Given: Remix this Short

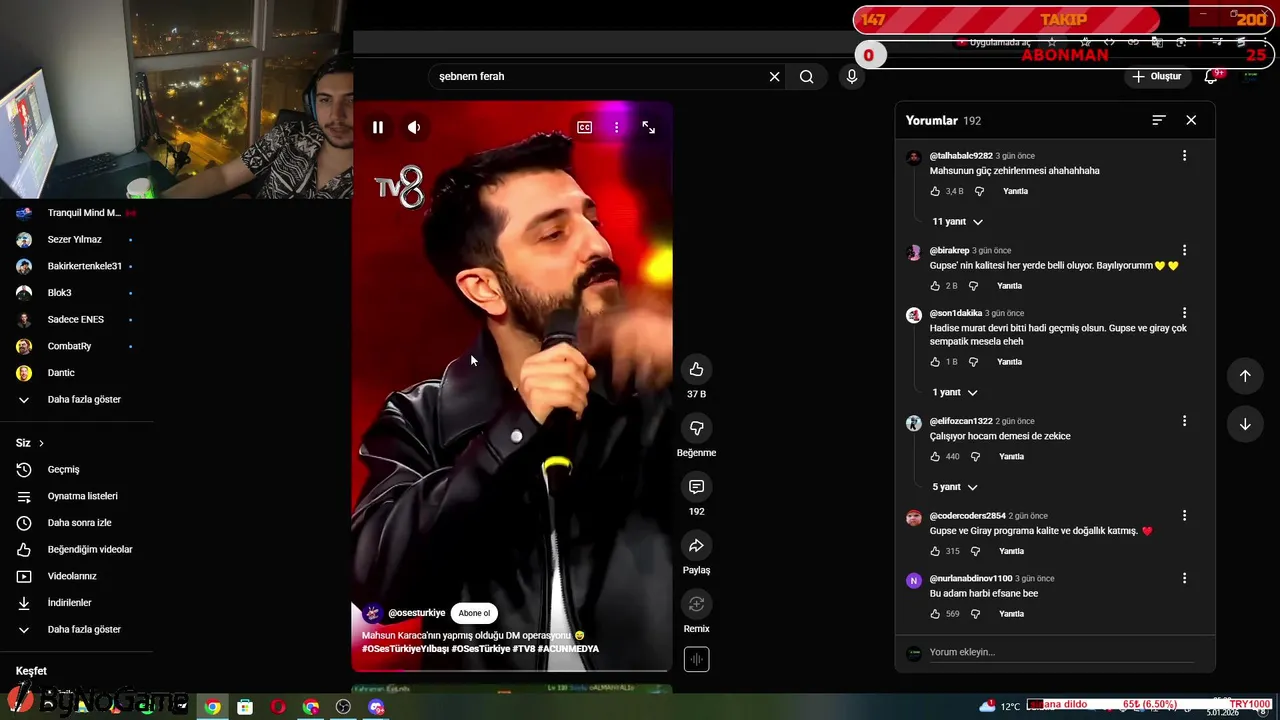Looking at the screenshot, I should tap(697, 604).
